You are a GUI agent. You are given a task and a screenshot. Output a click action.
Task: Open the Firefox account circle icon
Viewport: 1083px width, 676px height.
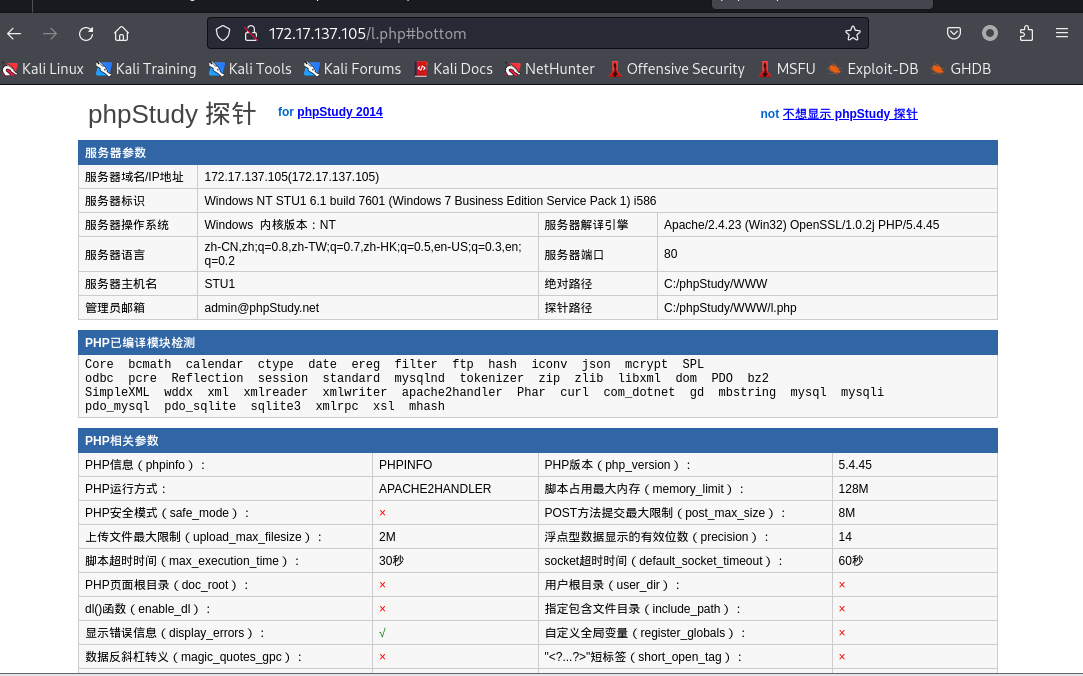pyautogui.click(x=990, y=33)
